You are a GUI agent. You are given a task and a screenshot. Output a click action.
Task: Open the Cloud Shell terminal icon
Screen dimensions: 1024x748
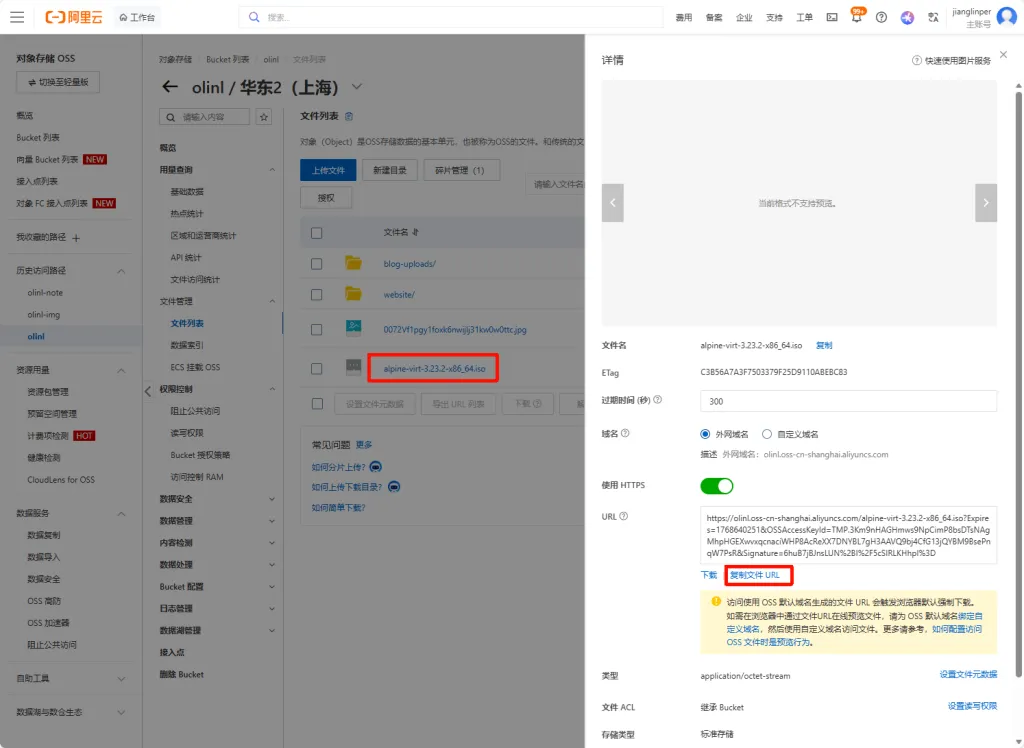pos(831,18)
